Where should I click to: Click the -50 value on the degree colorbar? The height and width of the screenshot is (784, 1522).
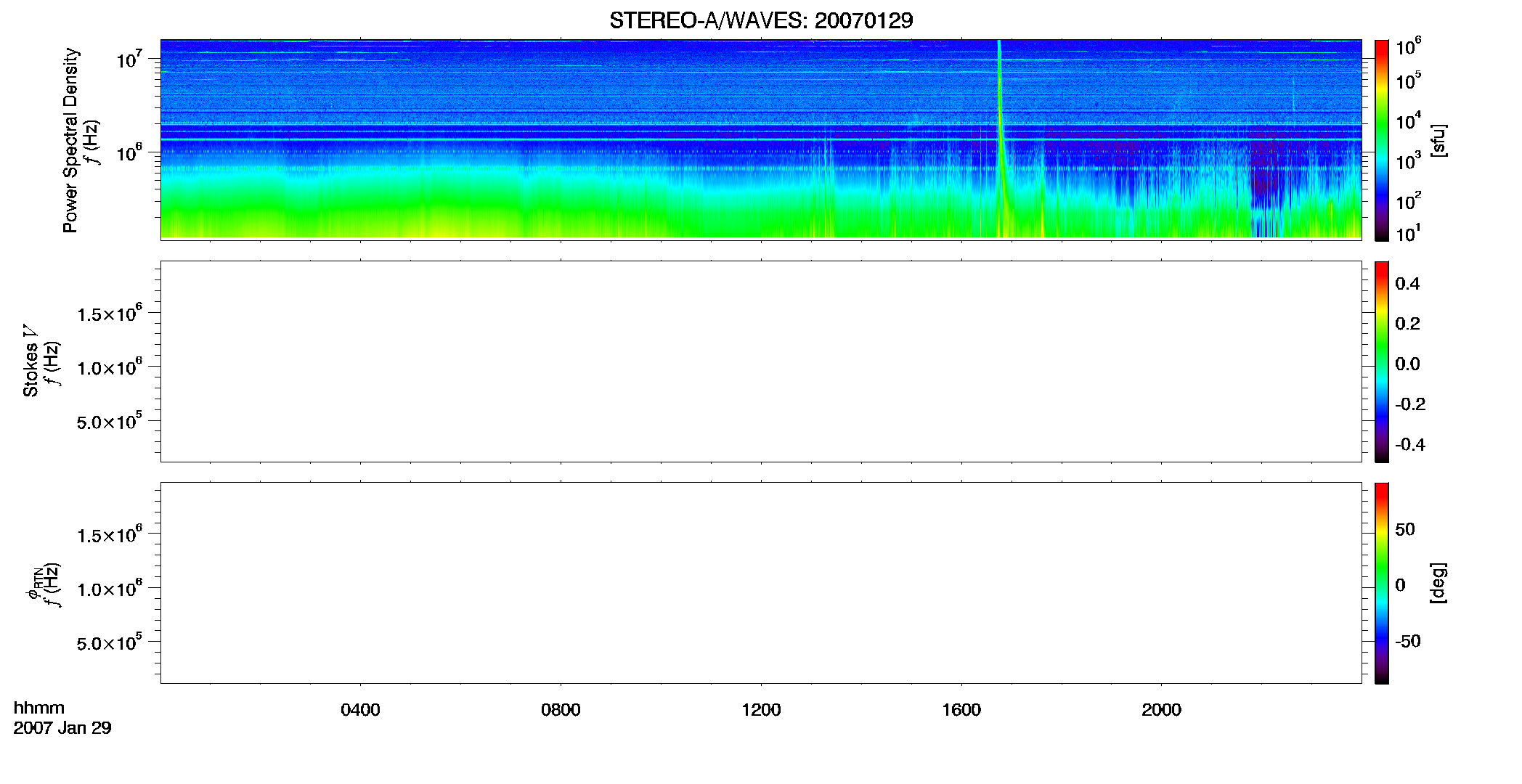pyautogui.click(x=1408, y=642)
